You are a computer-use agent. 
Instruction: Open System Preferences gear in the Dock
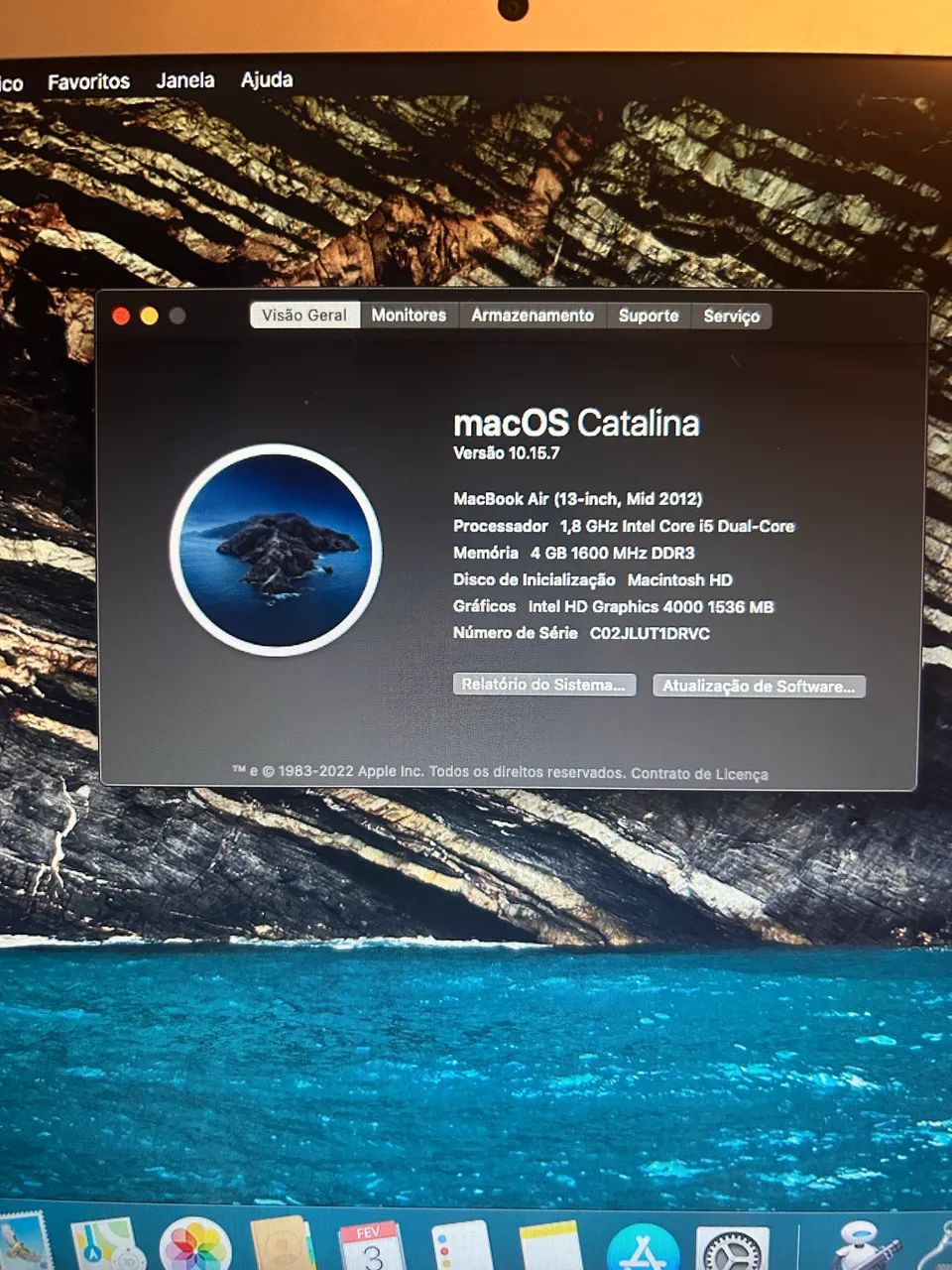733,1248
